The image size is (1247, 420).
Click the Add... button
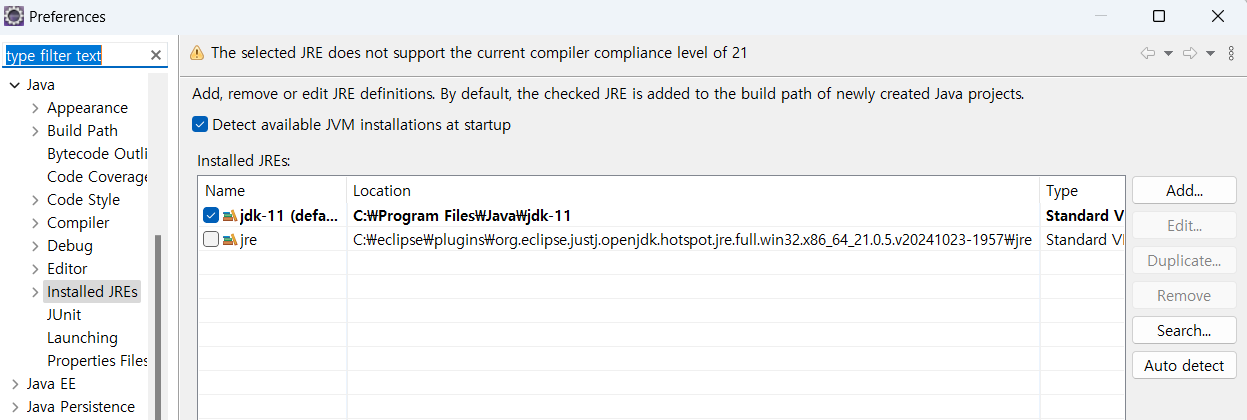click(1184, 191)
